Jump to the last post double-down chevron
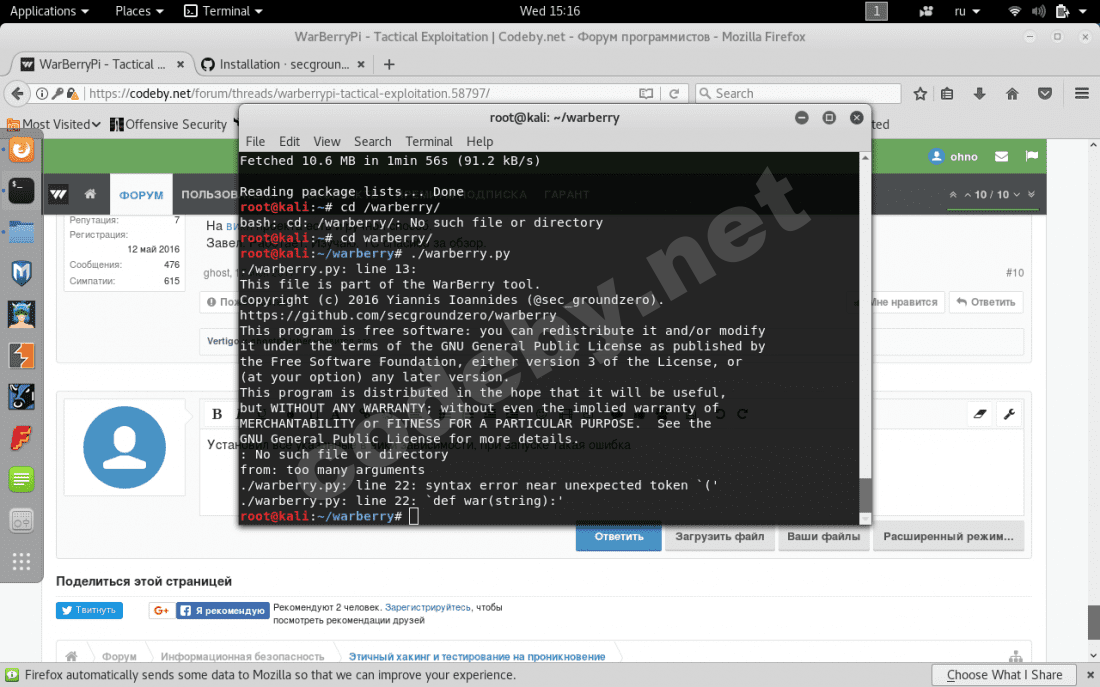Image resolution: width=1100 pixels, height=687 pixels. (x=1031, y=194)
